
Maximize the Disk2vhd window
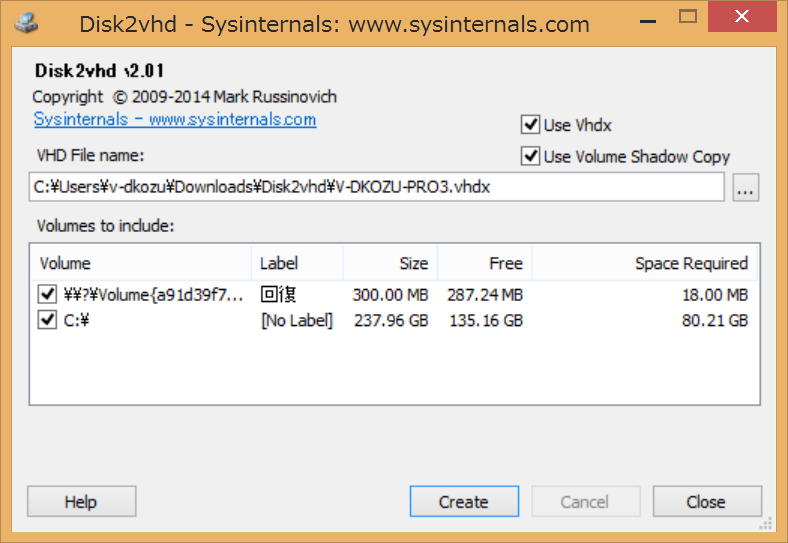point(687,16)
